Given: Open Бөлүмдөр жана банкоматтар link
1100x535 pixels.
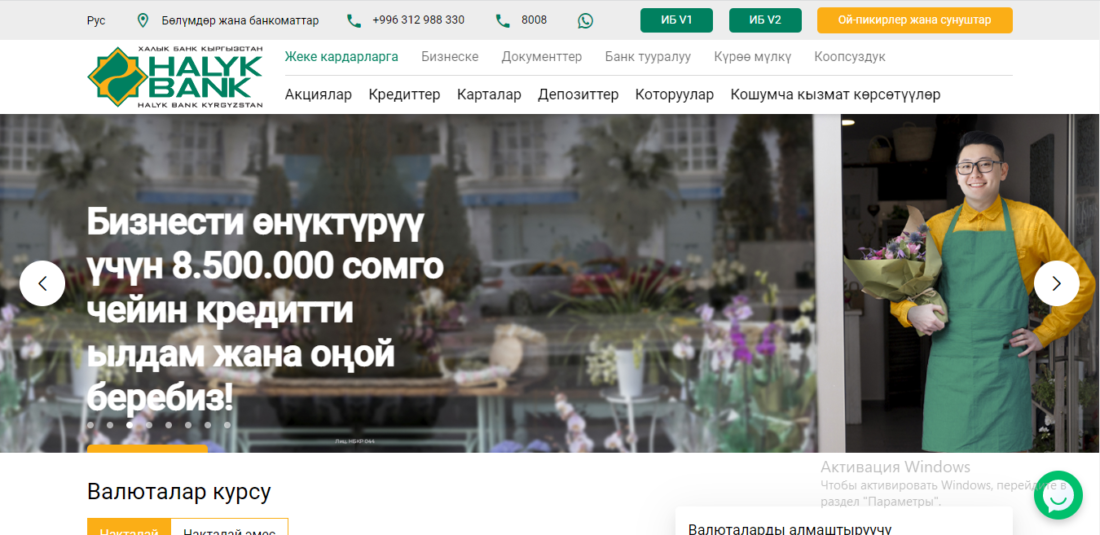Looking at the screenshot, I should coord(240,20).
